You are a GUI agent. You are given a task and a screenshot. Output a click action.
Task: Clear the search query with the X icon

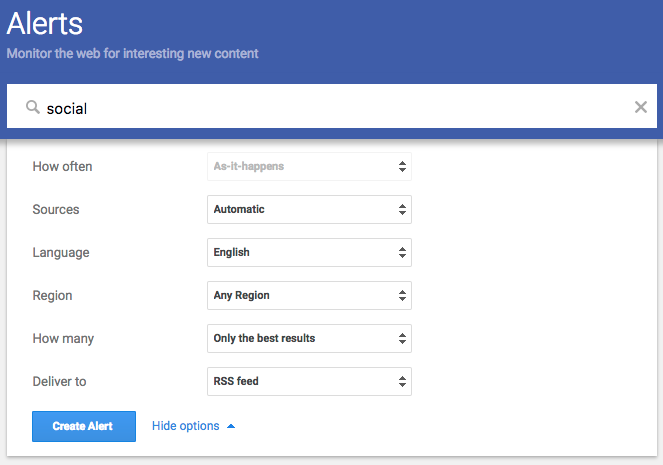point(641,107)
